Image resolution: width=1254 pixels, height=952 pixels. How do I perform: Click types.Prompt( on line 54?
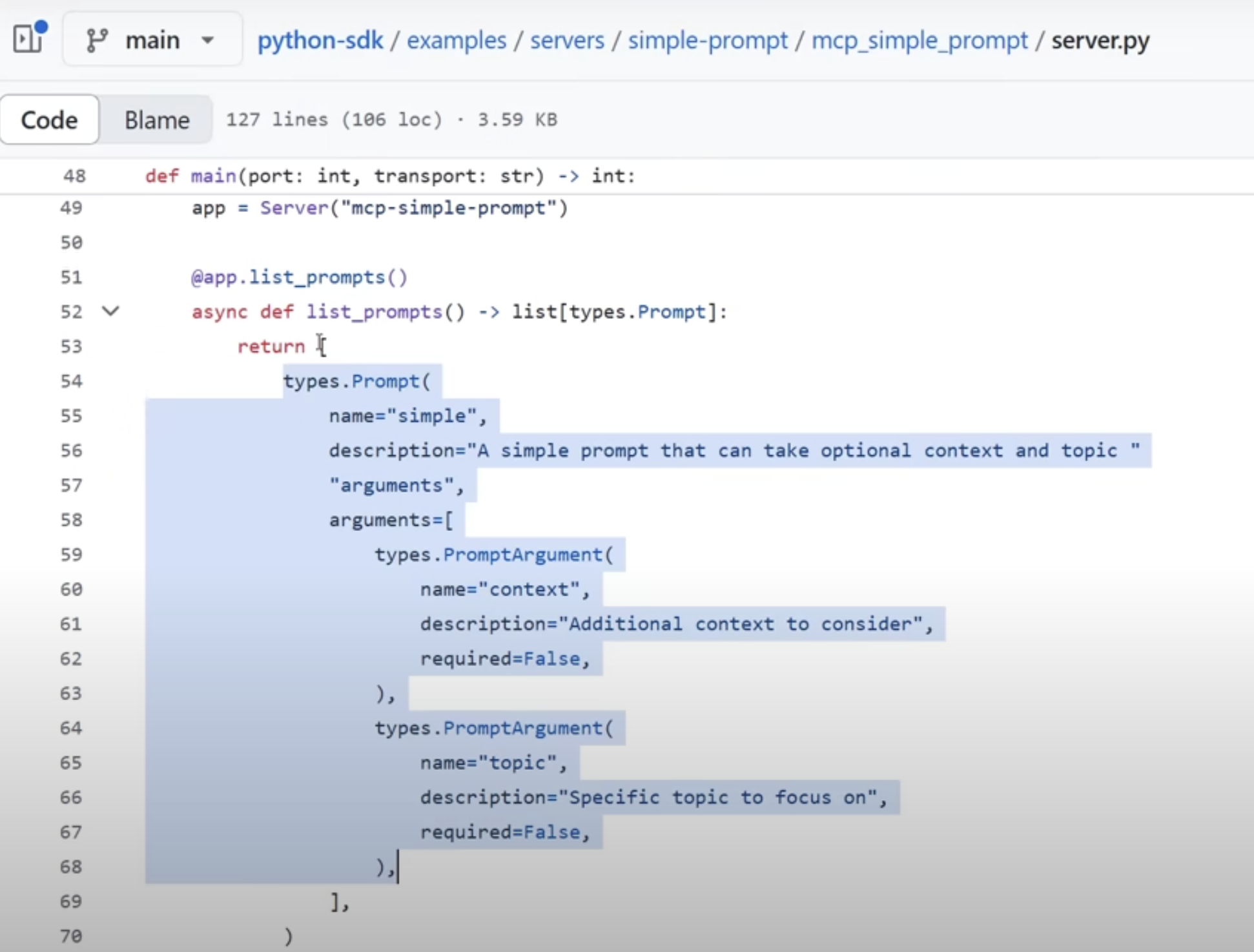pyautogui.click(x=356, y=381)
